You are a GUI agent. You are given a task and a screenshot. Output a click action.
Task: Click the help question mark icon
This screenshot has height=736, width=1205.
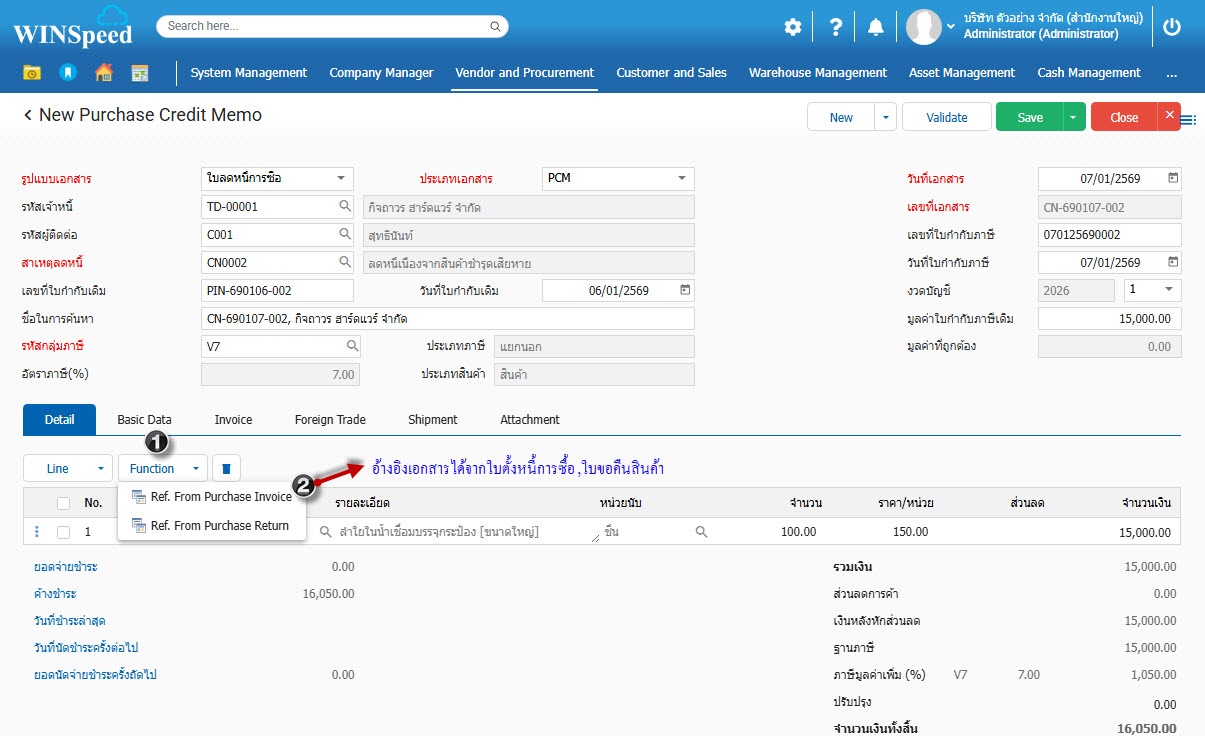click(x=835, y=27)
